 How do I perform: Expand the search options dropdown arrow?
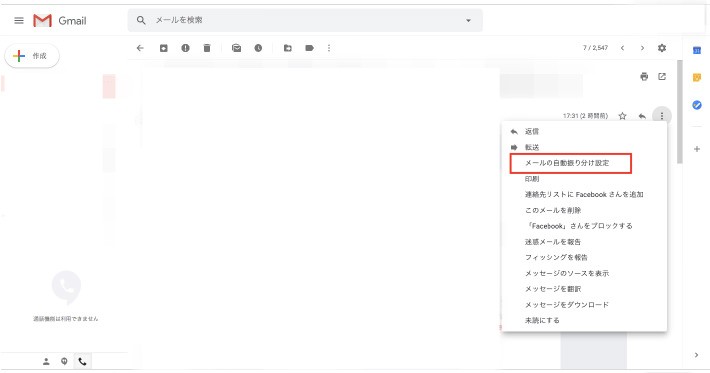[x=468, y=20]
